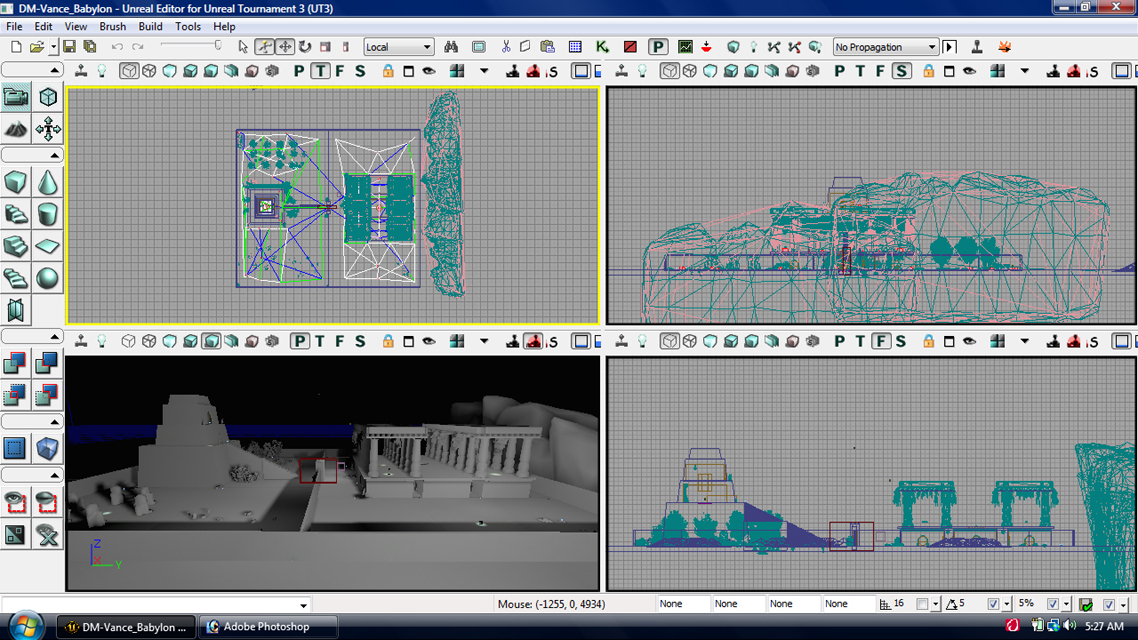
Task: Pick the Sphere brush builder
Action: click(48, 278)
